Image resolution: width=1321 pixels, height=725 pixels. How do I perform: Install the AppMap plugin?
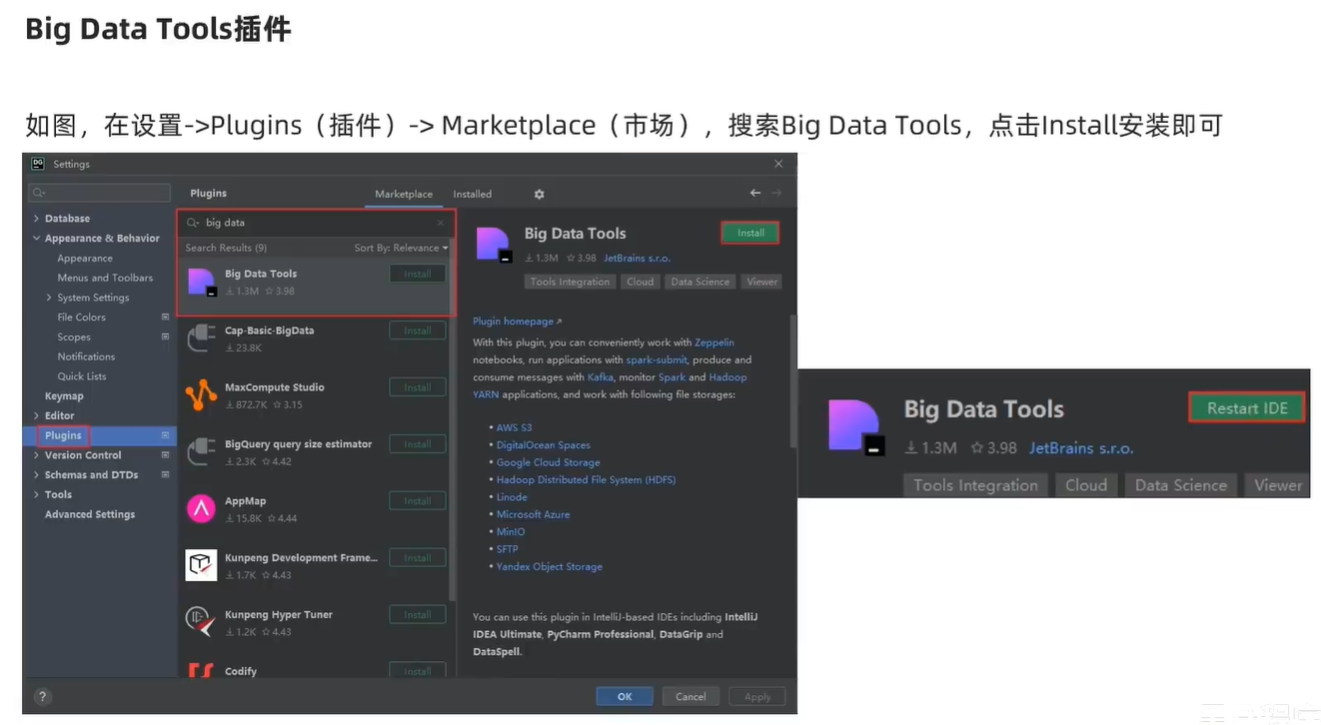(417, 501)
